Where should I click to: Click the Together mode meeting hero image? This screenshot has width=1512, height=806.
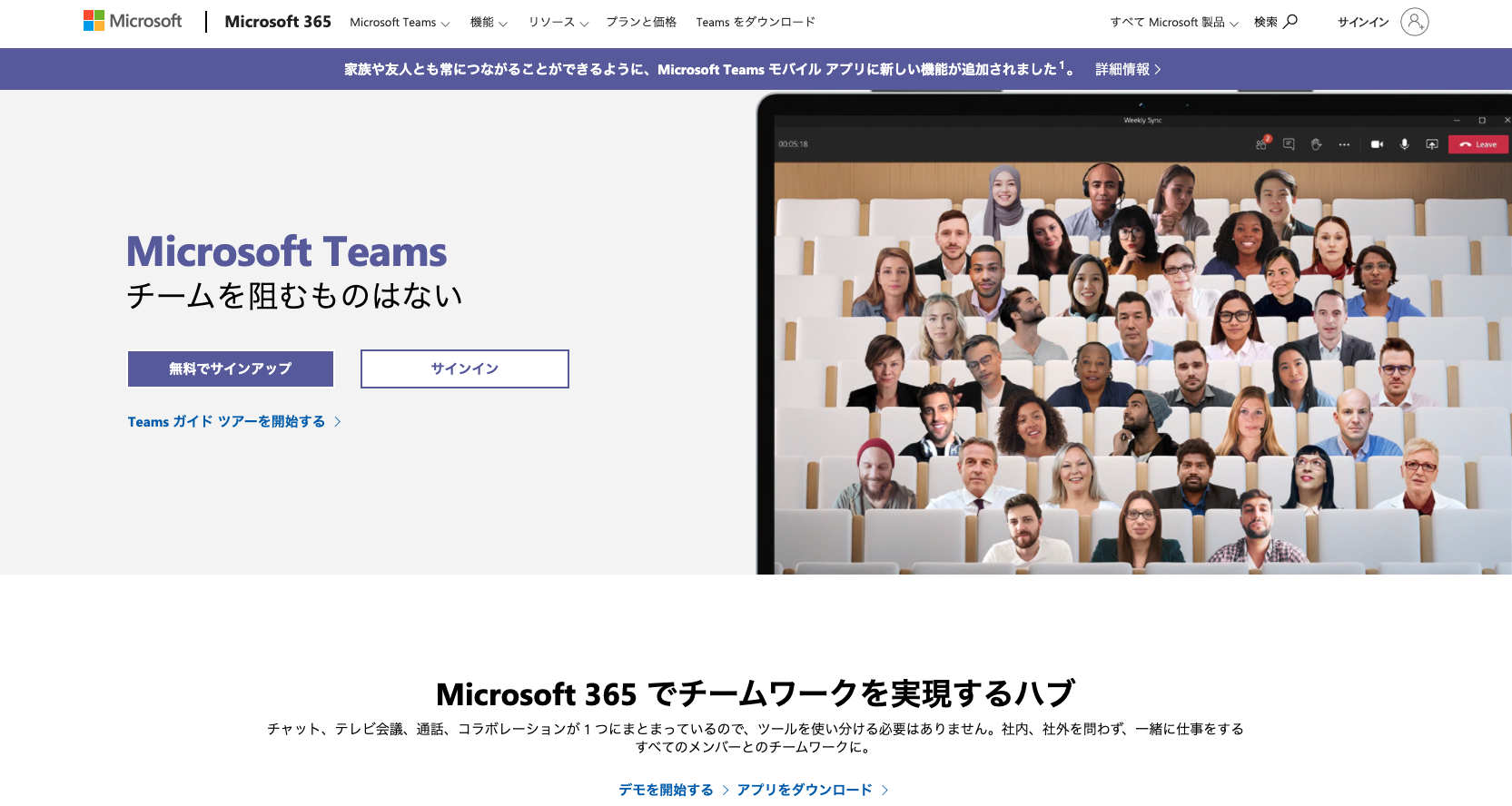(x=1134, y=333)
